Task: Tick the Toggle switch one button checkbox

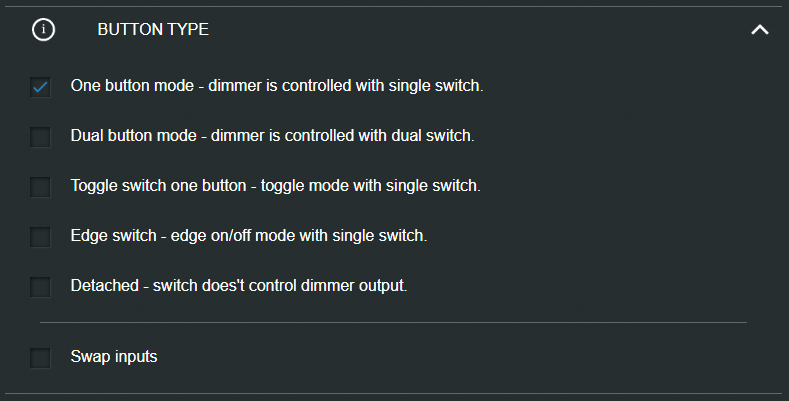Action: (x=40, y=187)
